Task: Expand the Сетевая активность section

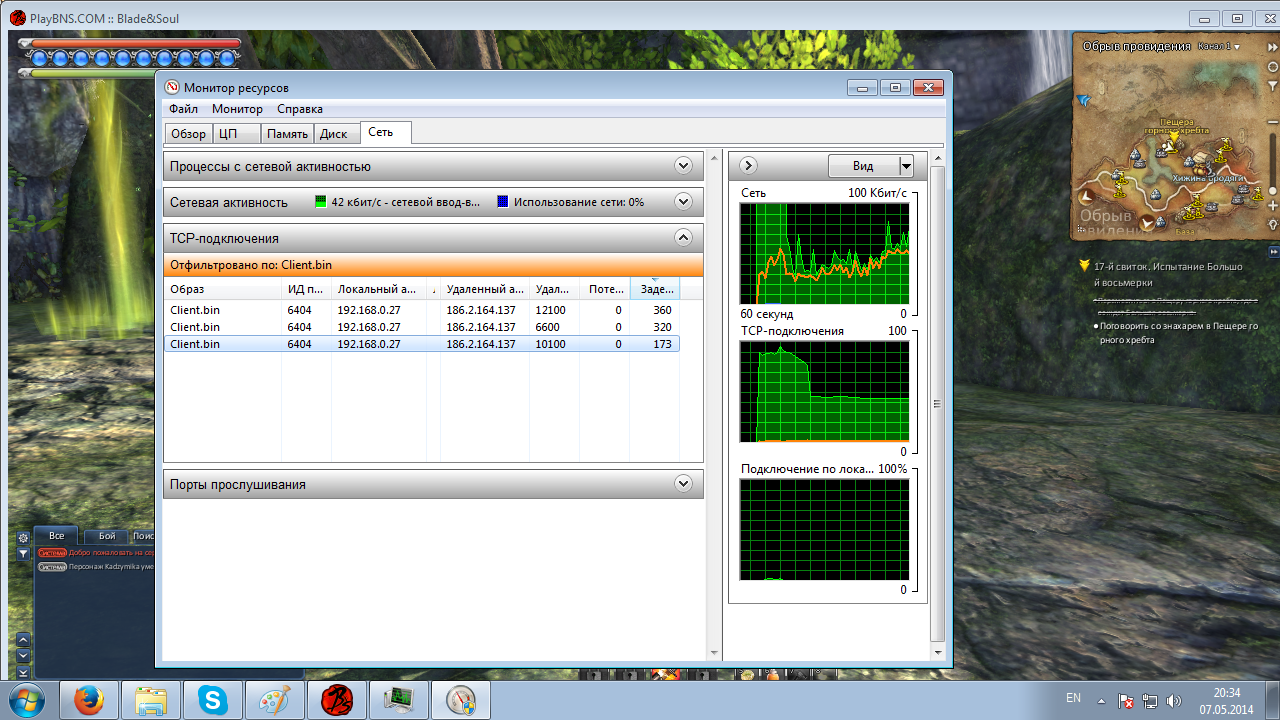Action: 683,201
